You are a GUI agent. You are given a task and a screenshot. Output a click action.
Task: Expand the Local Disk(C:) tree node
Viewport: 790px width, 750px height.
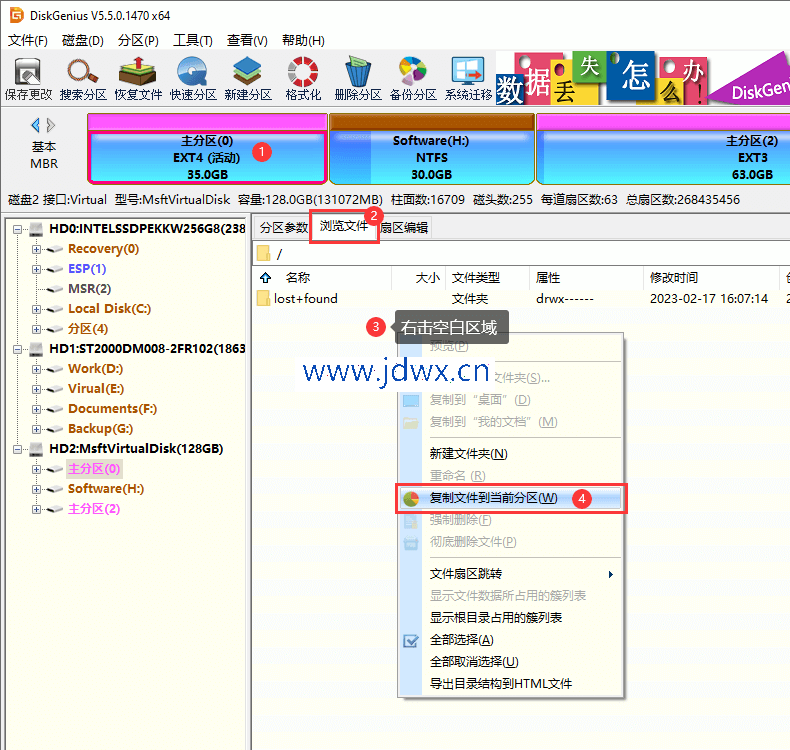(36, 309)
